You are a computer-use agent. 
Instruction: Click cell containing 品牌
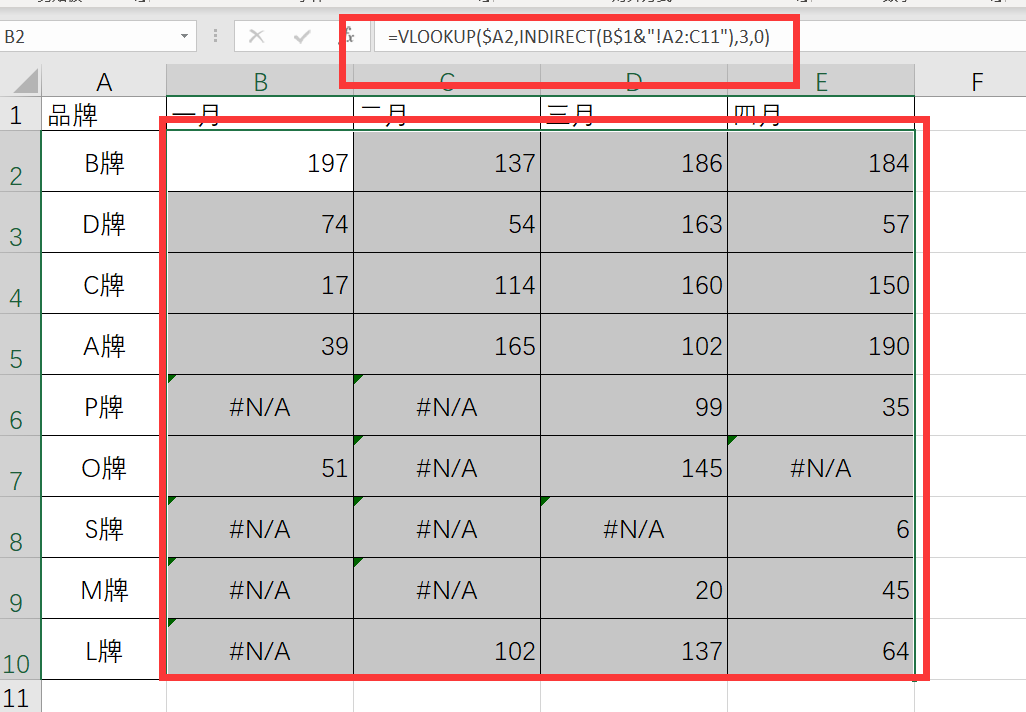click(x=104, y=114)
